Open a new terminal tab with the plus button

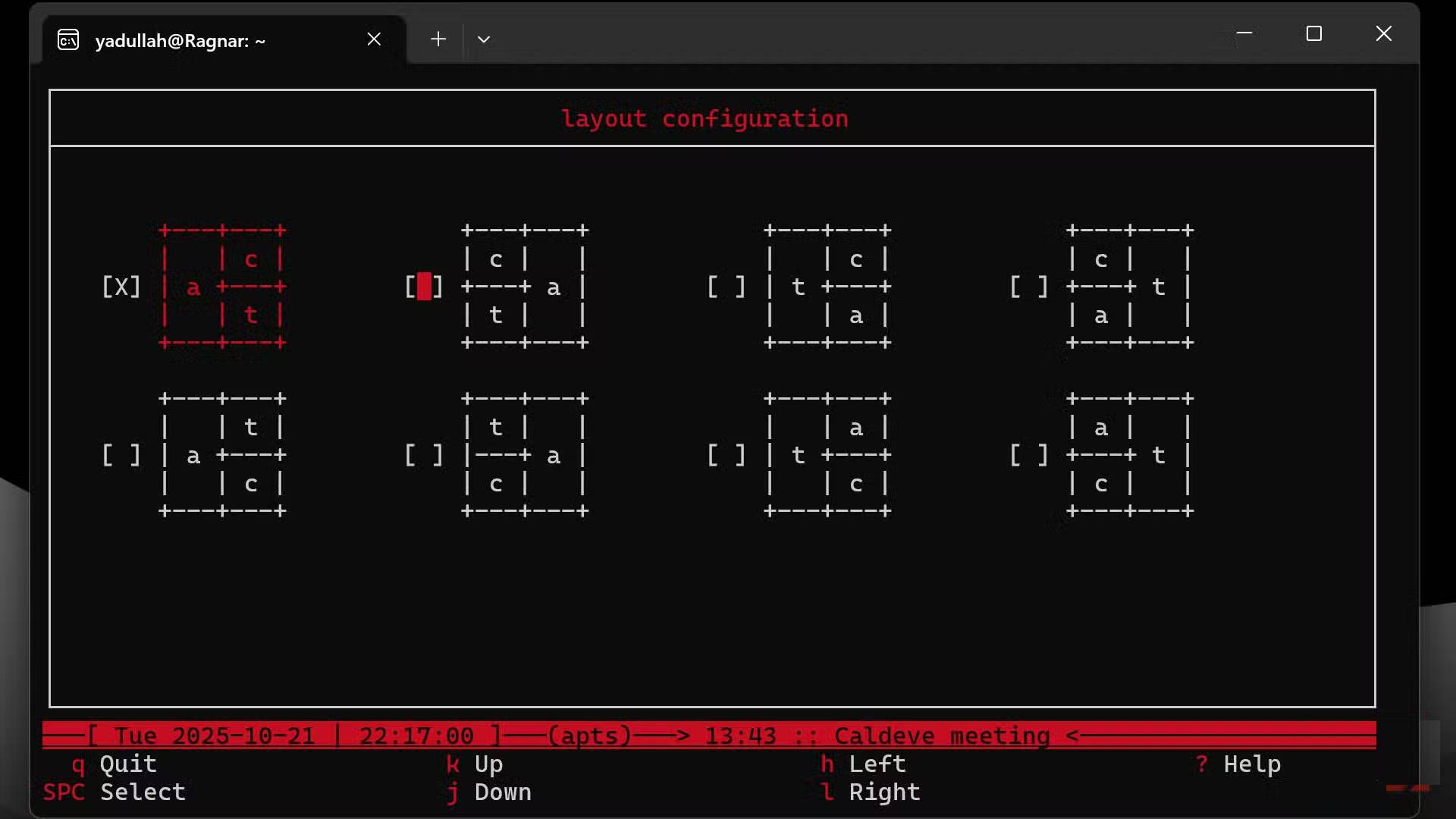click(438, 39)
